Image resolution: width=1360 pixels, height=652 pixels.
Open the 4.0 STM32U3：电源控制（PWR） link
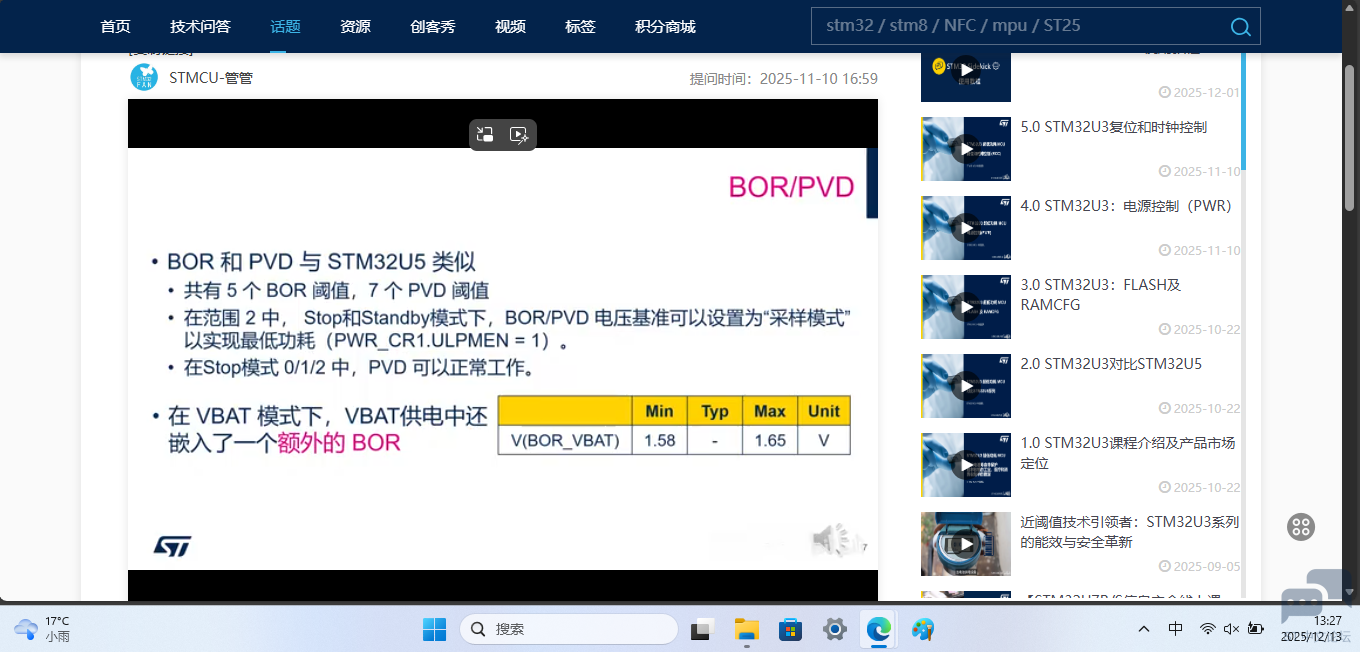click(1126, 206)
